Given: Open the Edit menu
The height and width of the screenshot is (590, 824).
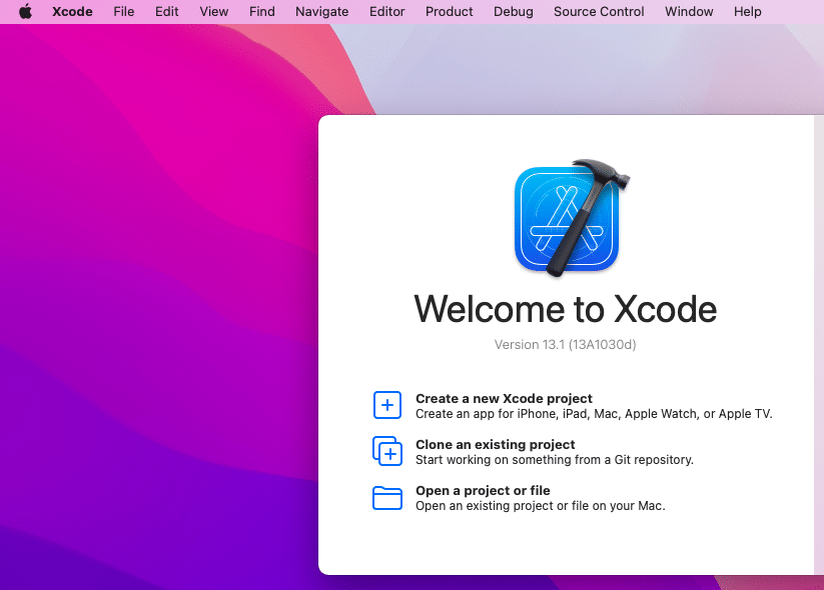Looking at the screenshot, I should [167, 11].
